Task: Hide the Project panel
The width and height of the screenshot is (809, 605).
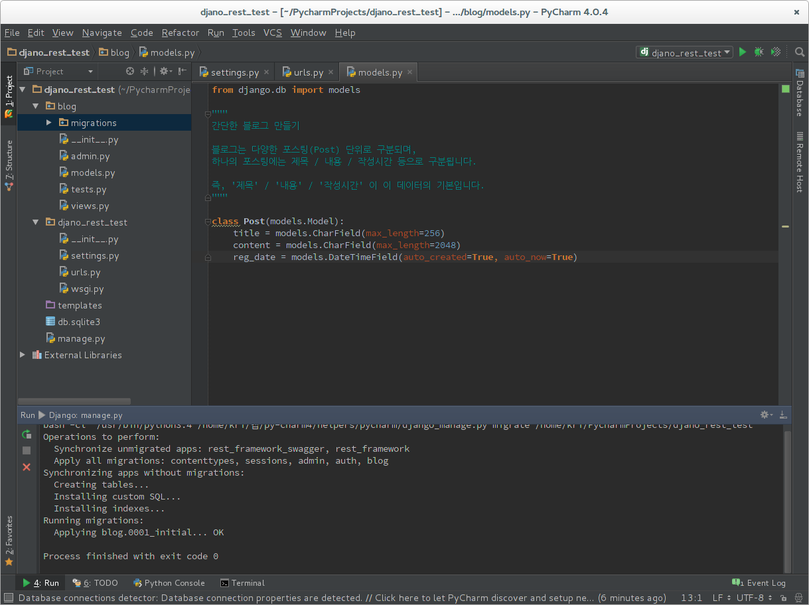Action: coord(182,71)
